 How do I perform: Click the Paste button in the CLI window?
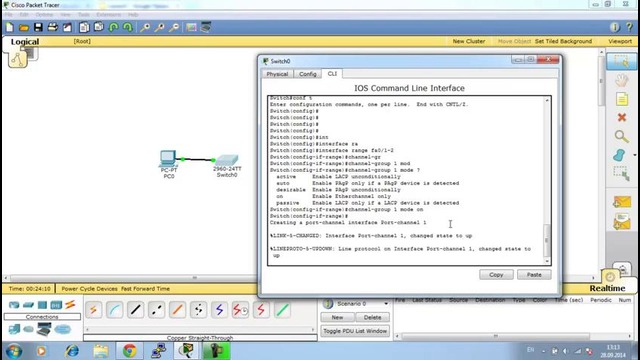(534, 275)
